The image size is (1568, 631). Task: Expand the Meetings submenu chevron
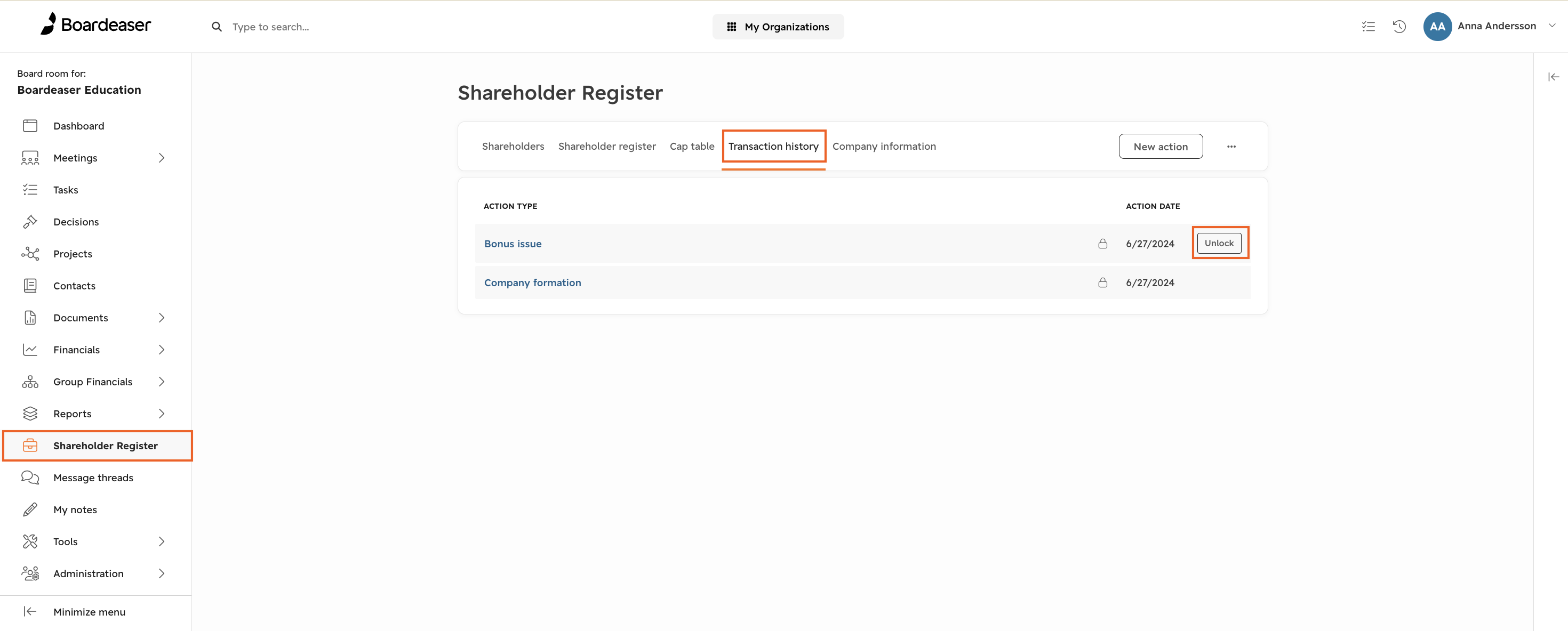click(x=161, y=158)
